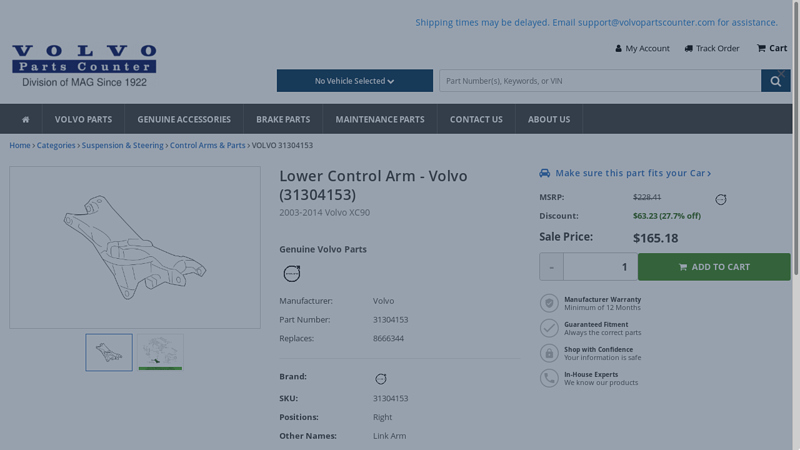Click the Volvo brand logo in Brand row
Image resolution: width=800 pixels, height=450 pixels.
coord(381,379)
